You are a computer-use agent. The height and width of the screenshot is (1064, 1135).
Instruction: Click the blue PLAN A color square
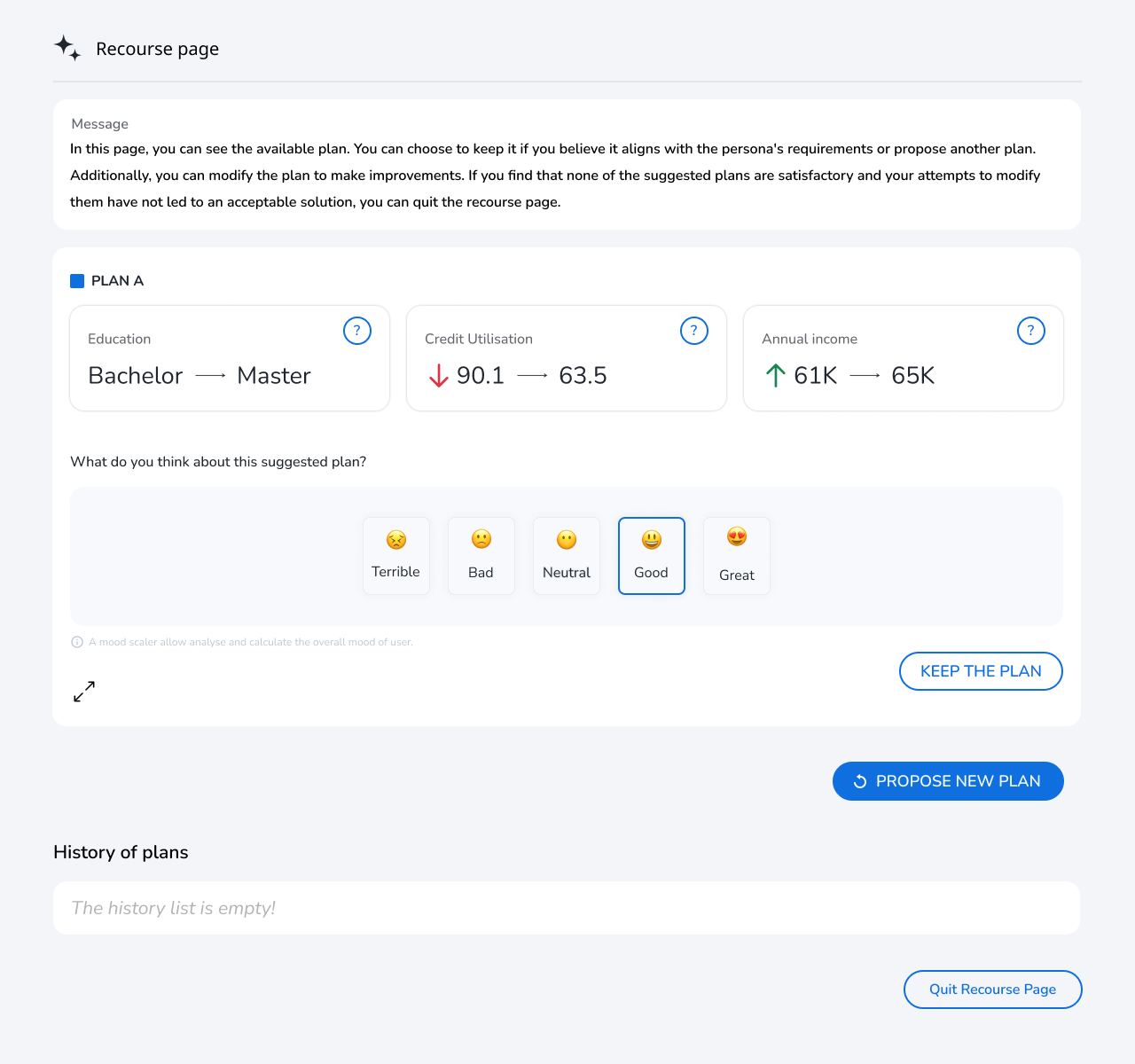[77, 281]
